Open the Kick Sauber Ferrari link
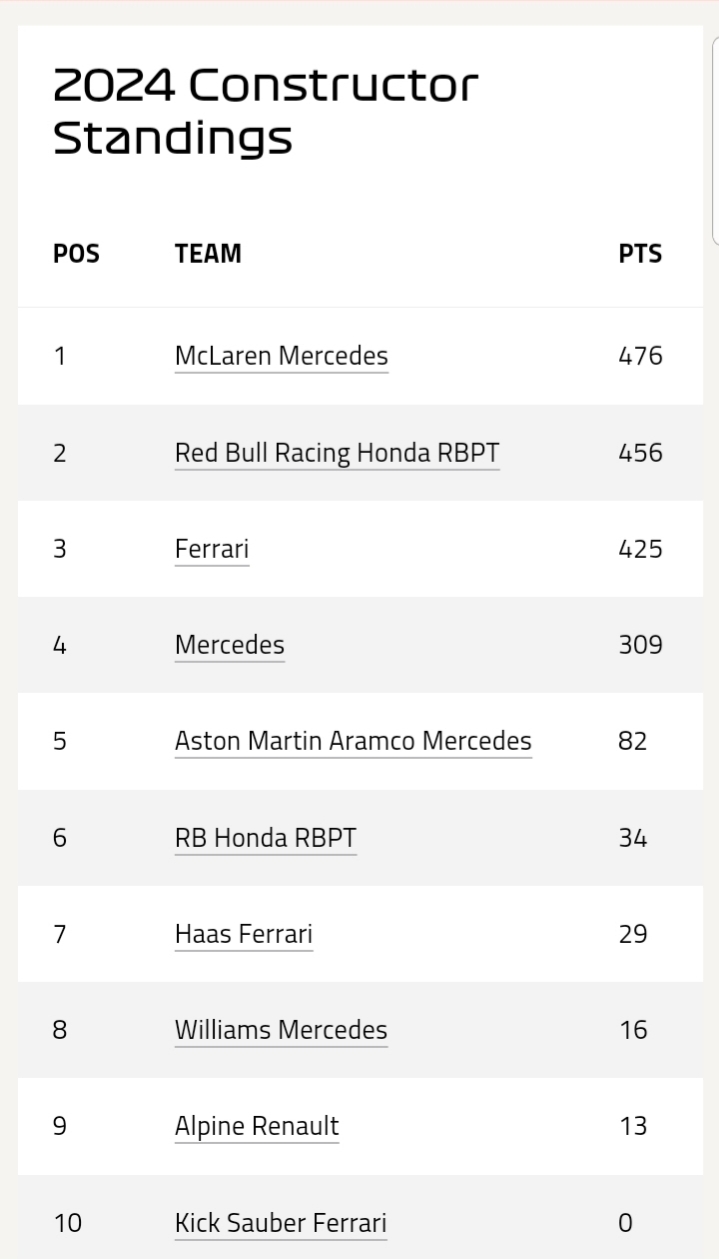Viewport: 719px width, 1259px height. (x=280, y=1222)
